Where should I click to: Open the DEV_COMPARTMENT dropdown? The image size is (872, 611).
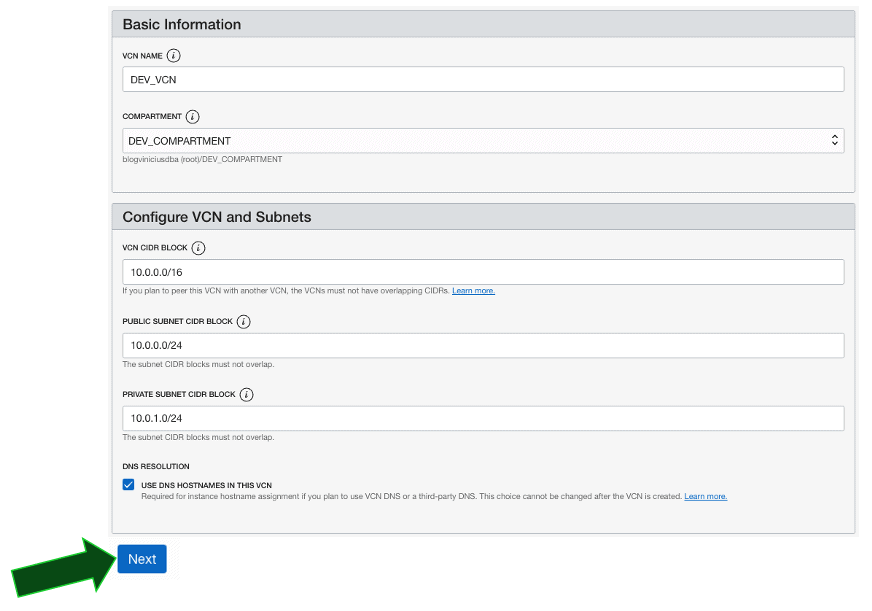pyautogui.click(x=482, y=141)
